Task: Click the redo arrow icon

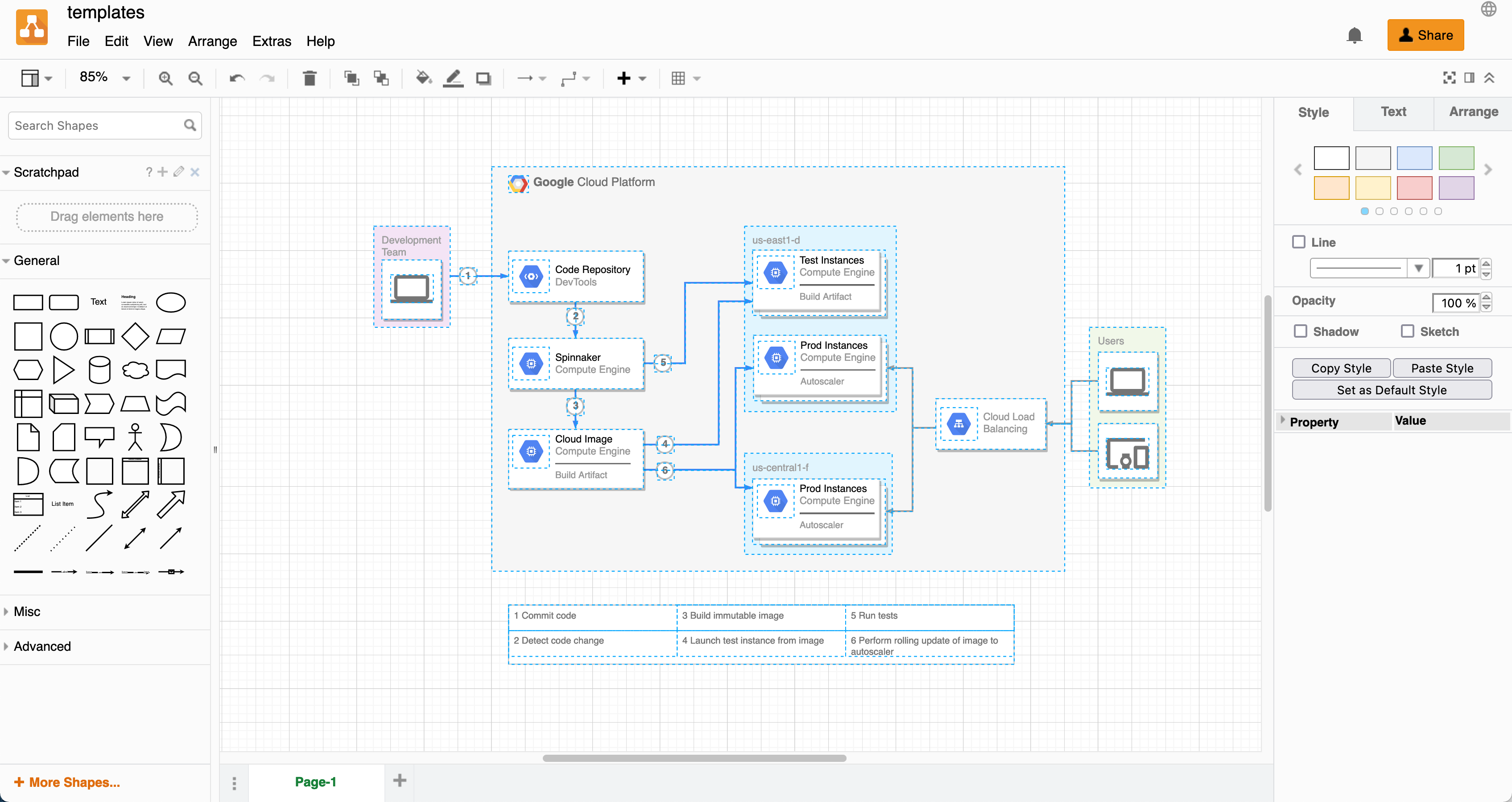Action: (x=267, y=77)
